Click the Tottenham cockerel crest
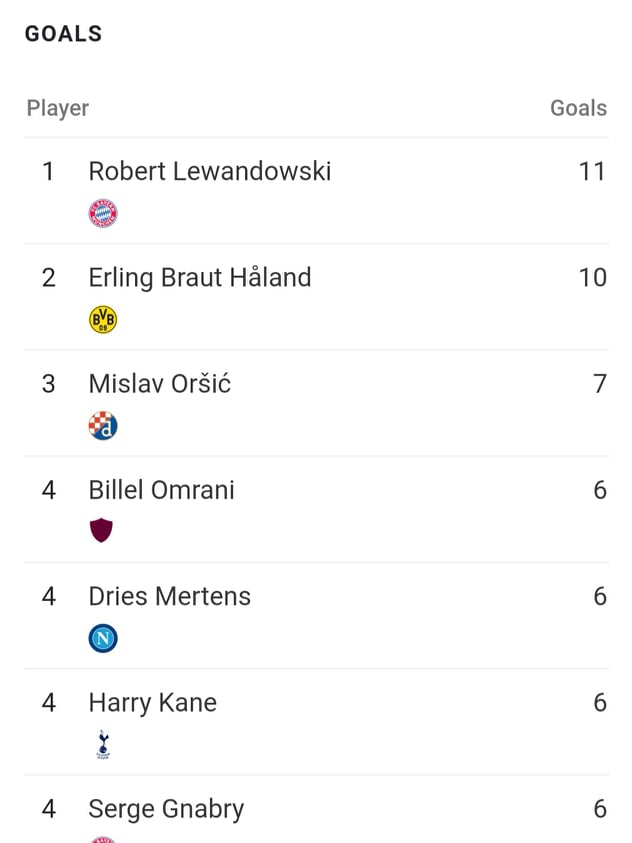Screen dimensions: 632x843 coord(103,745)
